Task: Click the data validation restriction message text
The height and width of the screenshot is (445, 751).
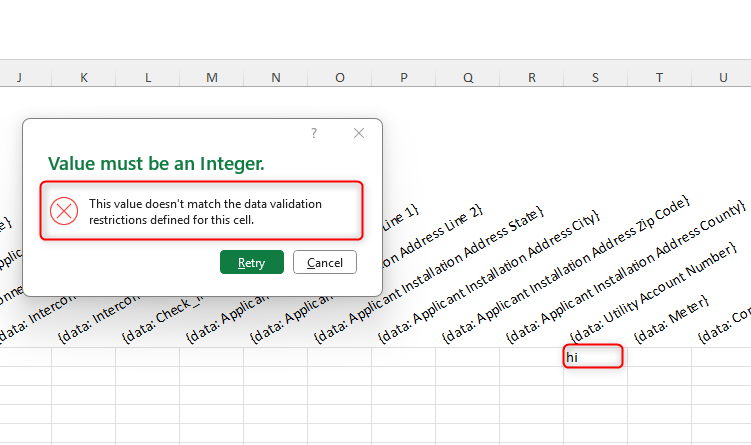Action: point(205,212)
